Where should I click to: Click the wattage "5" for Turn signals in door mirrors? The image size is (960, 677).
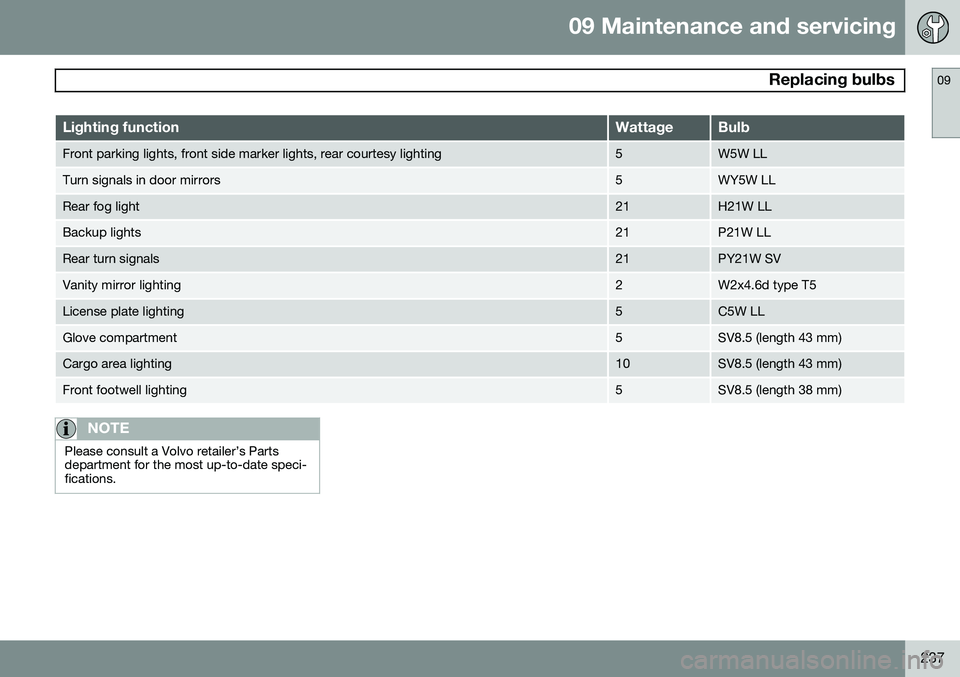pos(619,180)
